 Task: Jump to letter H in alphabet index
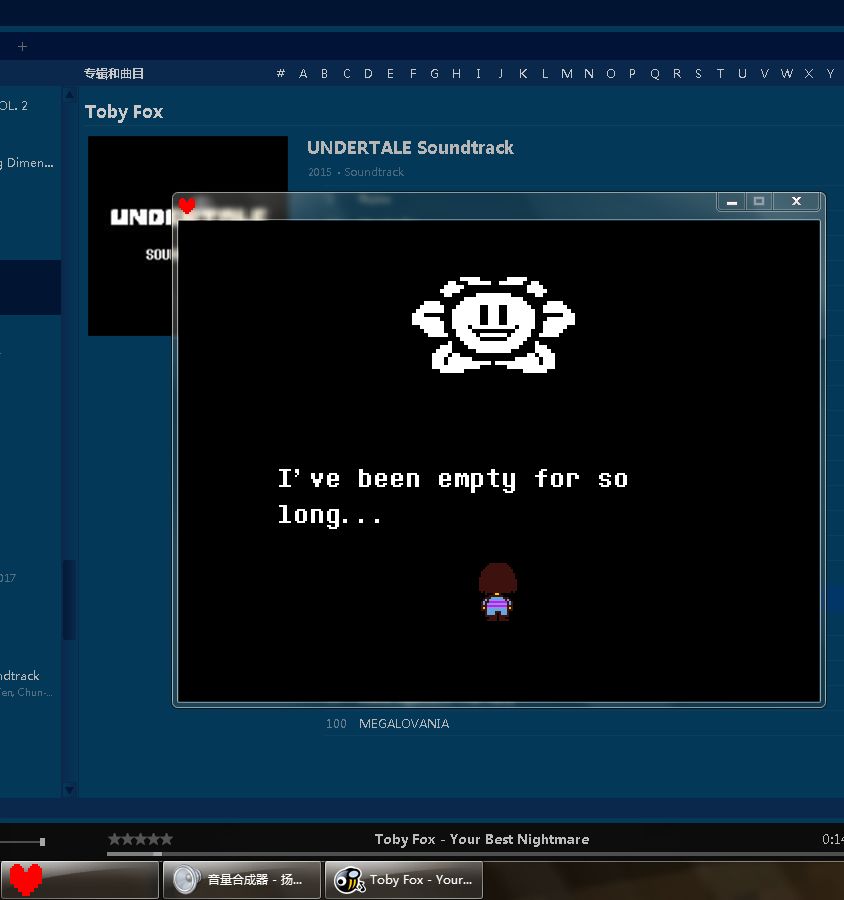tap(456, 73)
